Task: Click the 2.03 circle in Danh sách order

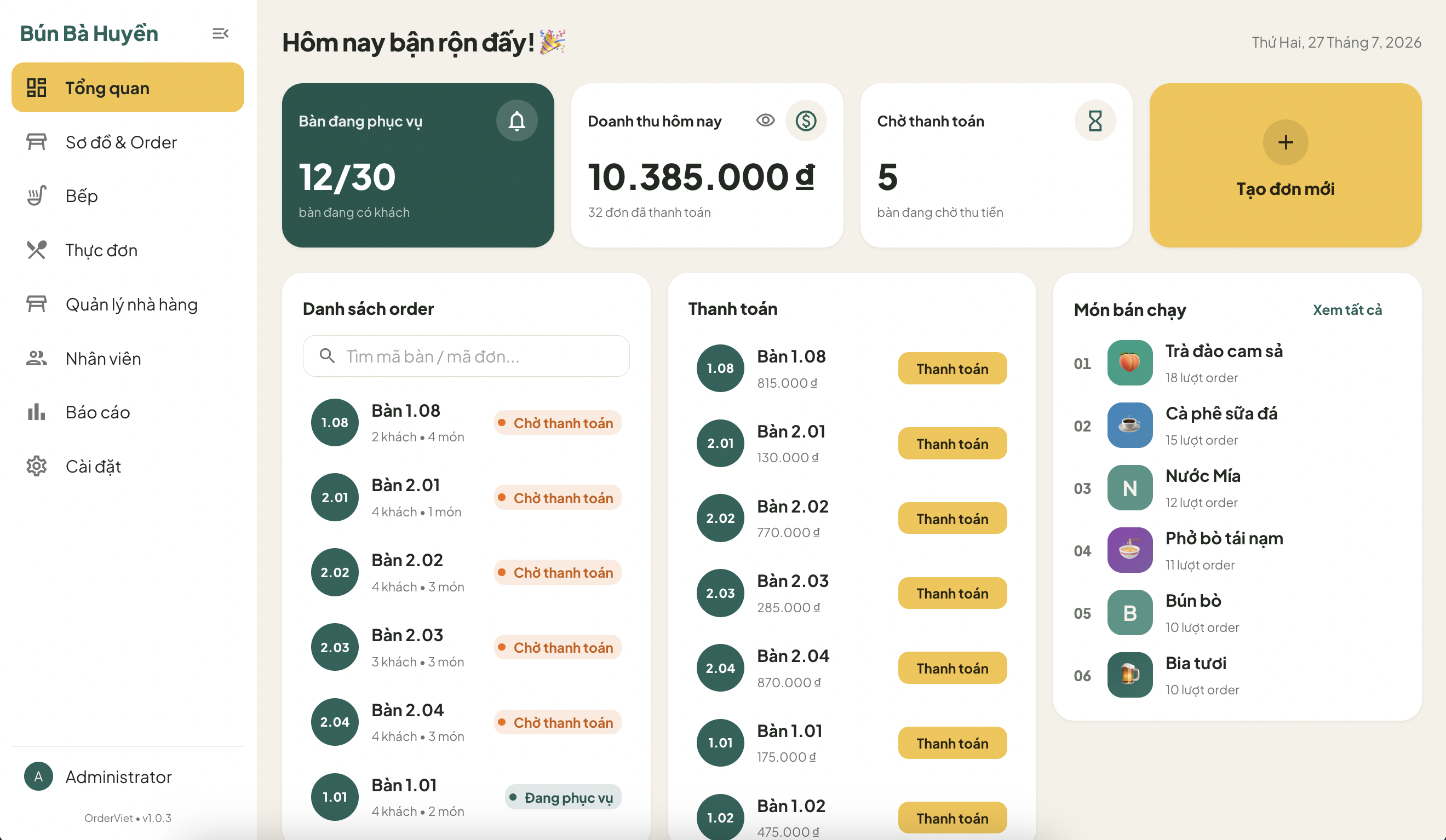Action: [335, 647]
